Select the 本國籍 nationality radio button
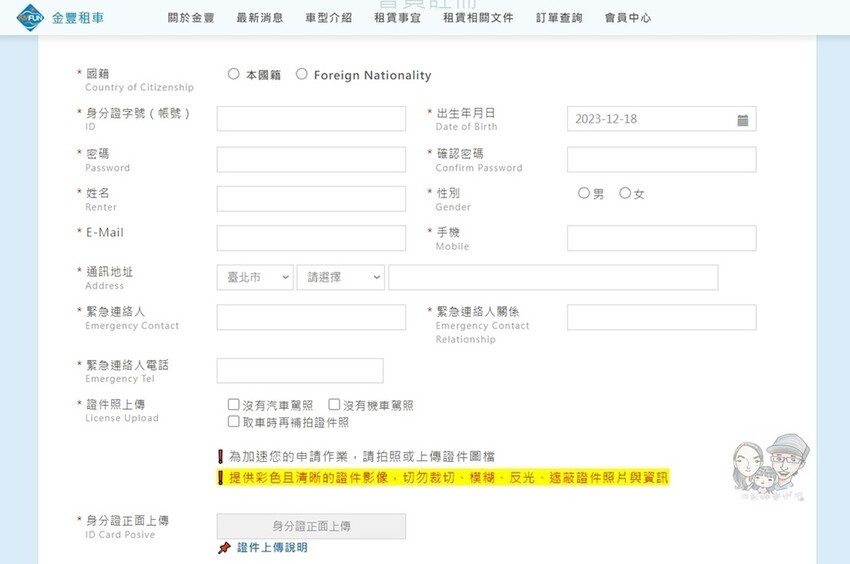The width and height of the screenshot is (850, 564). pyautogui.click(x=234, y=74)
